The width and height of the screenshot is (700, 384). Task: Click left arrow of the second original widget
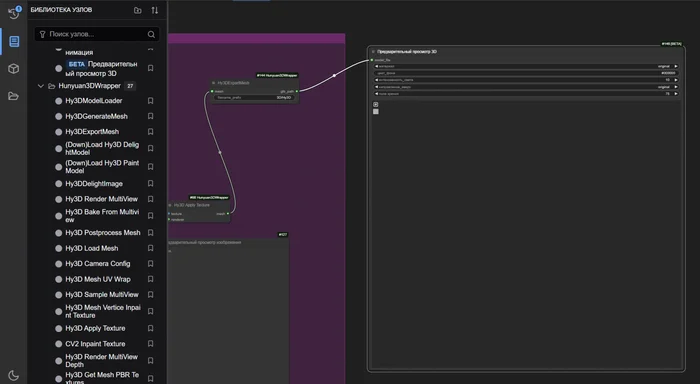click(376, 87)
